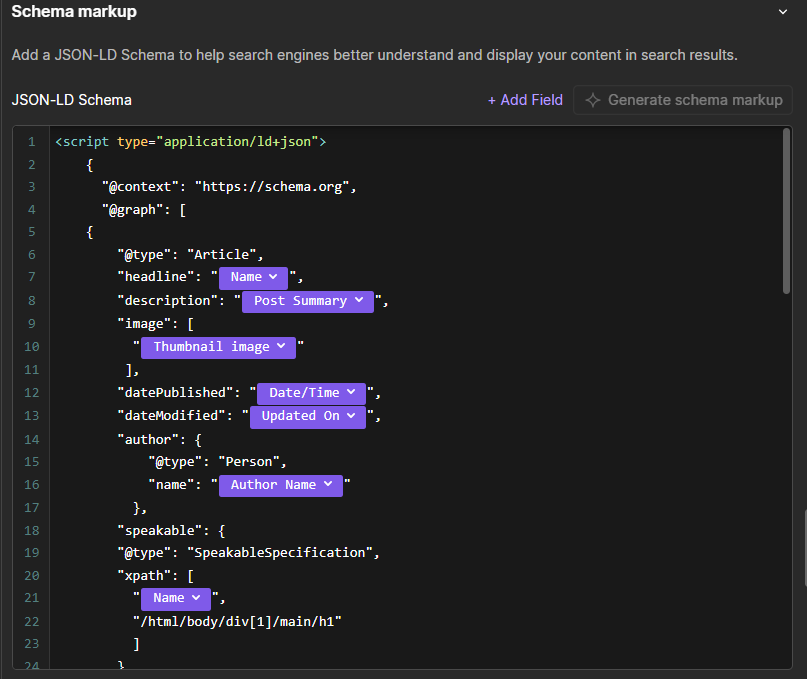Click the chevron on the Author Name pill
Screen dimensions: 807x679
tap(330, 484)
